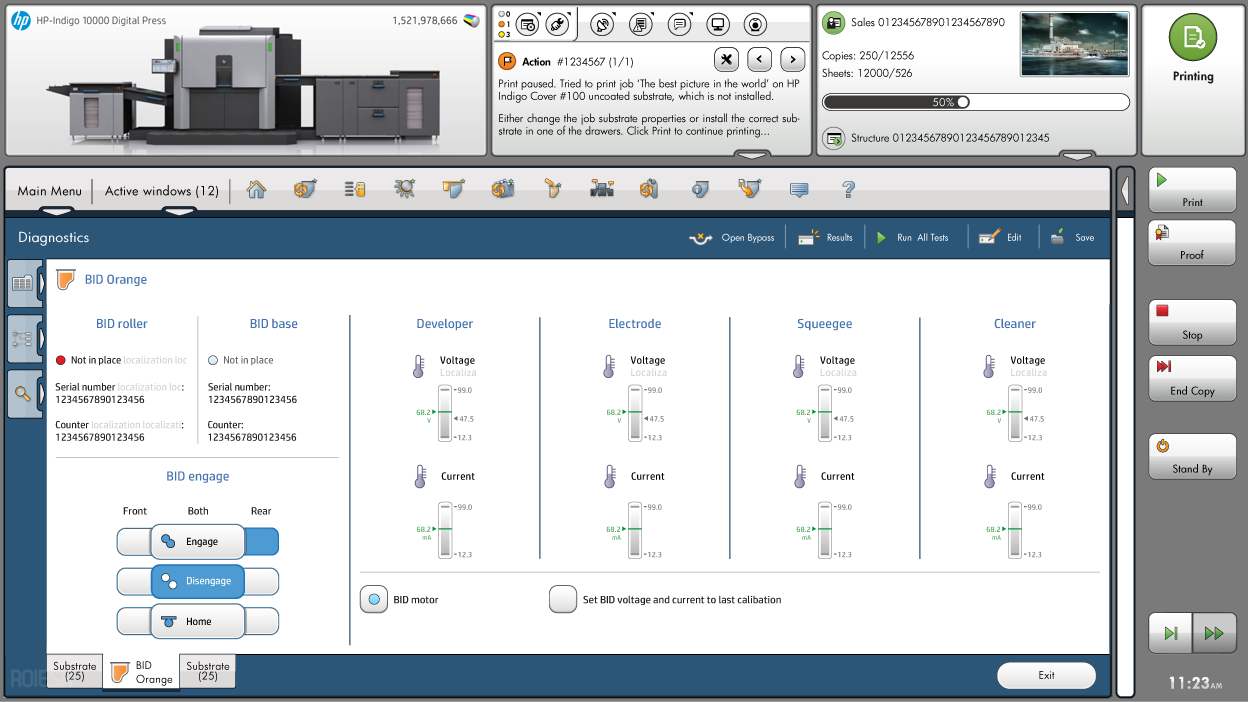Click the Proof button
Viewport: 1248px width, 702px height.
click(x=1192, y=243)
